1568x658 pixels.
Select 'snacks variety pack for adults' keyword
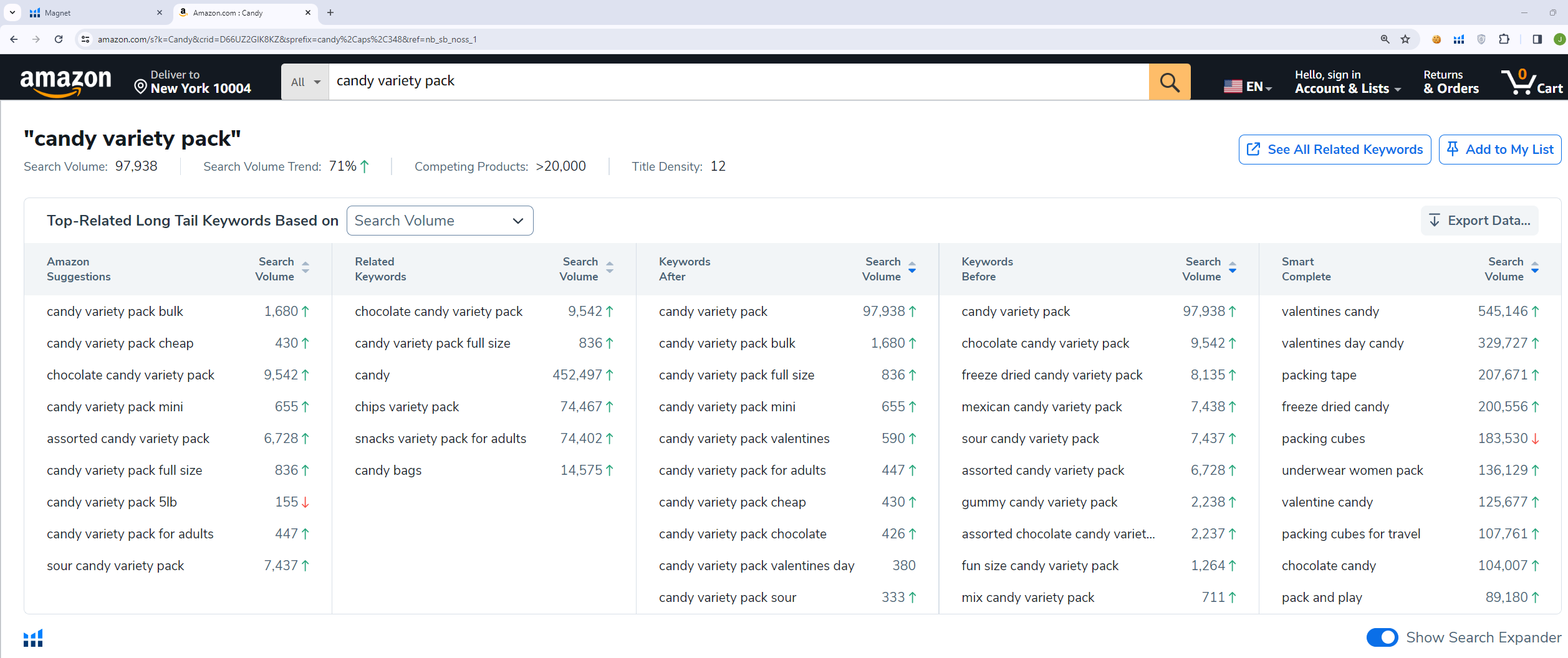tap(440, 438)
